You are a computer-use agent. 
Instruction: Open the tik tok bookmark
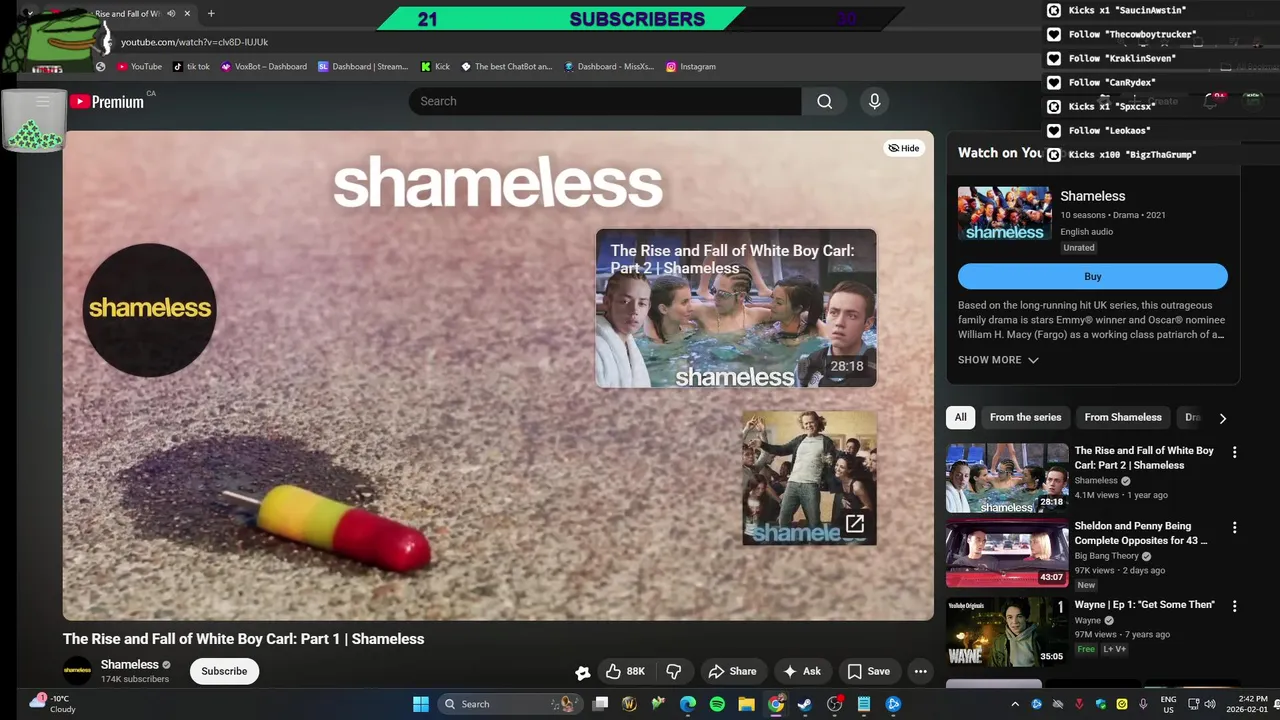pyautogui.click(x=191, y=66)
